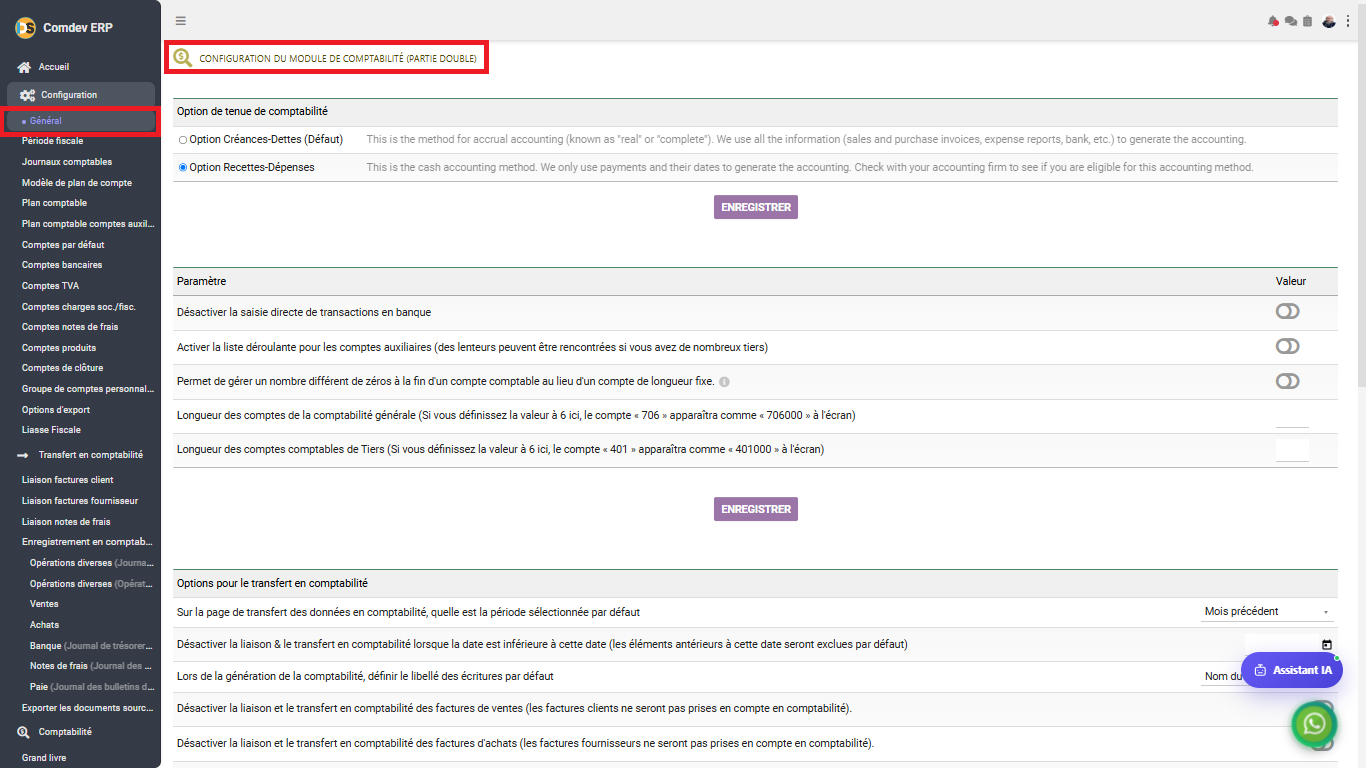This screenshot has width=1366, height=768.
Task: Click the Transfert en comptabilité arrow icon
Action: [x=23, y=455]
